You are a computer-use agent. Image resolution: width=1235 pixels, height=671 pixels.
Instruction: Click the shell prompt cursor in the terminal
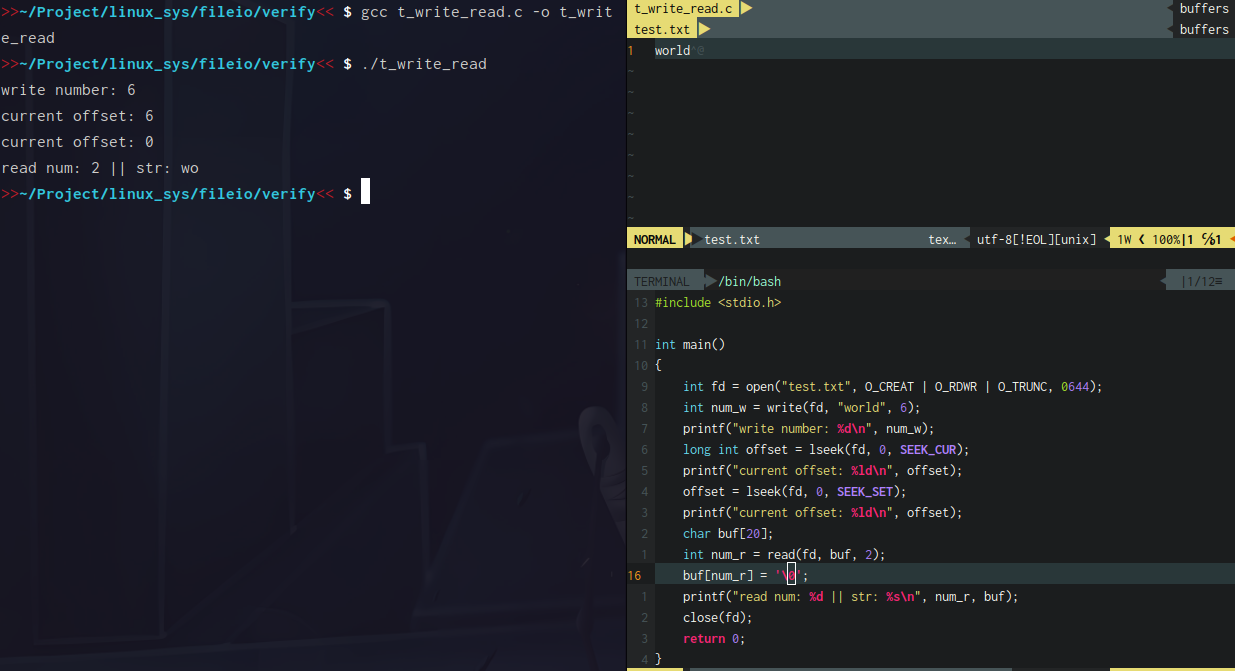pos(364,191)
